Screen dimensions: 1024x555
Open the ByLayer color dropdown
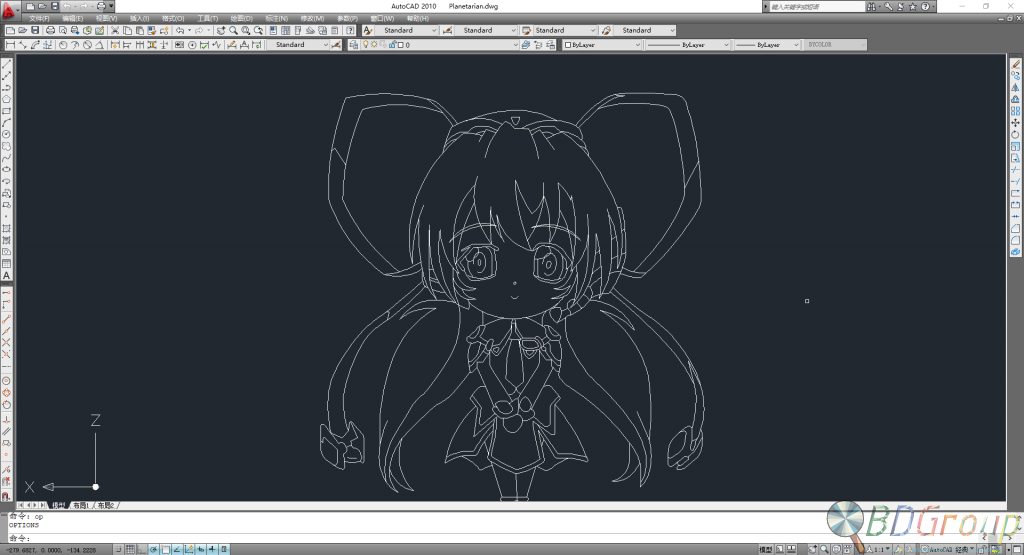603,44
